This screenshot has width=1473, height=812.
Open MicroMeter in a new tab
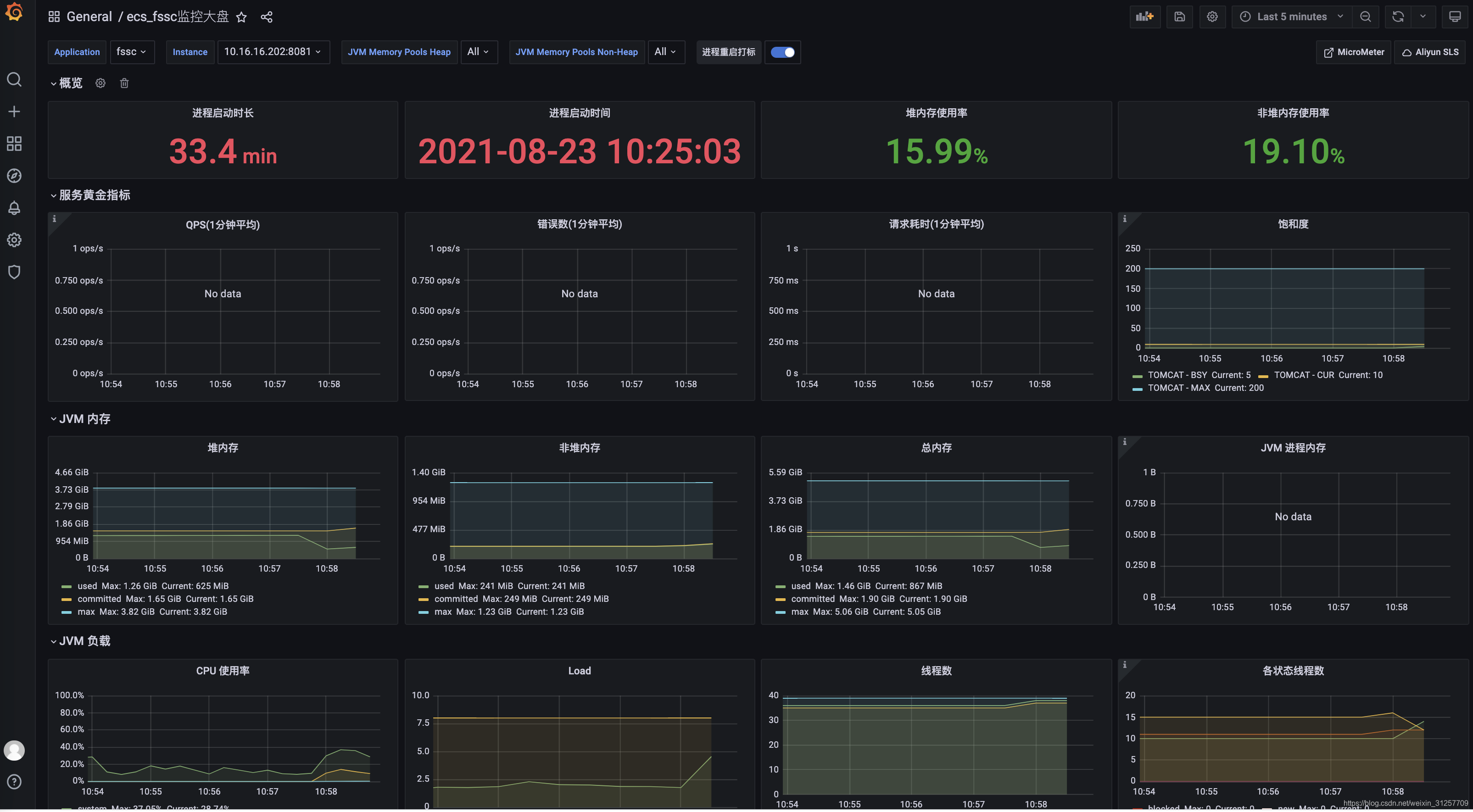pyautogui.click(x=1353, y=52)
